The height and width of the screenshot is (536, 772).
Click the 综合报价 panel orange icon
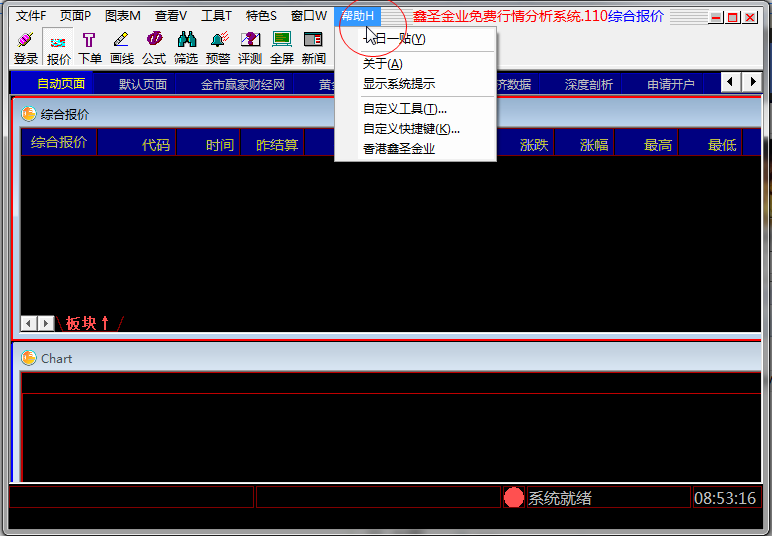[x=29, y=114]
